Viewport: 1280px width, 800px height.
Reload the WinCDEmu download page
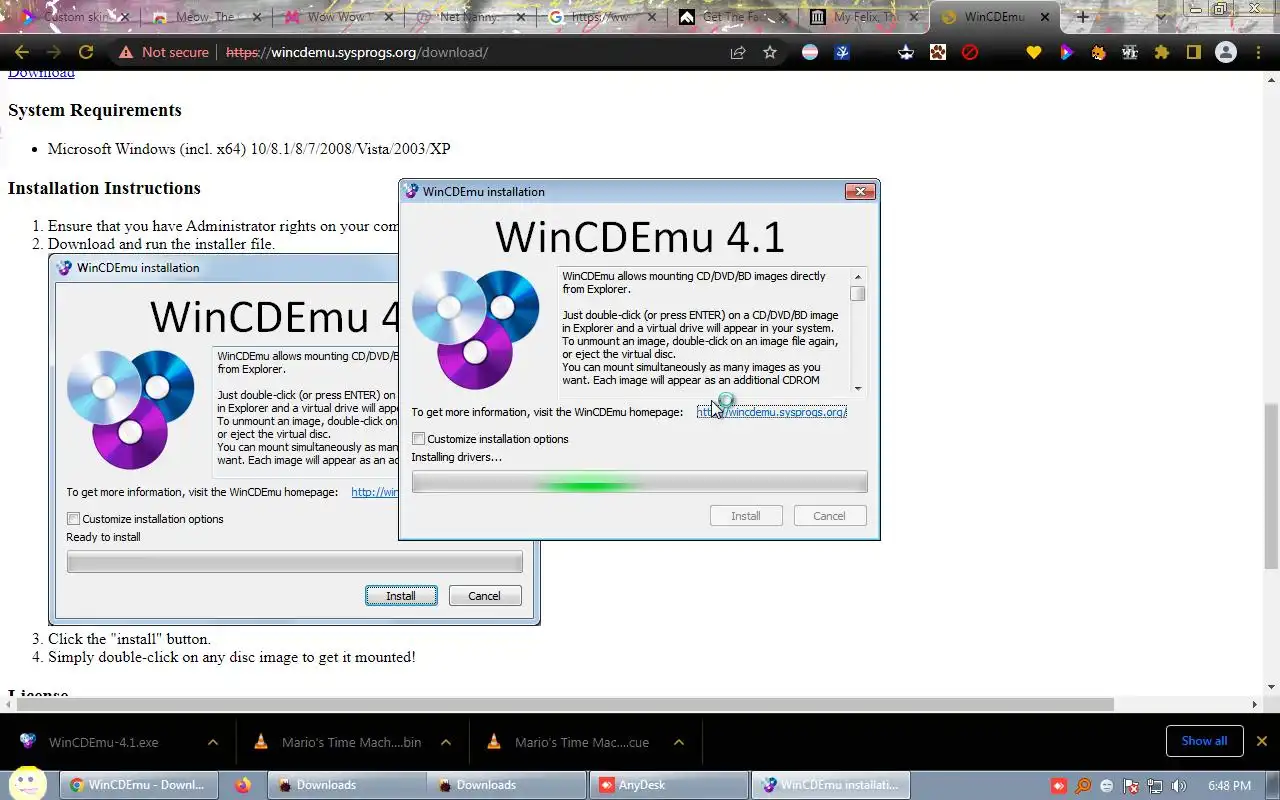point(86,52)
